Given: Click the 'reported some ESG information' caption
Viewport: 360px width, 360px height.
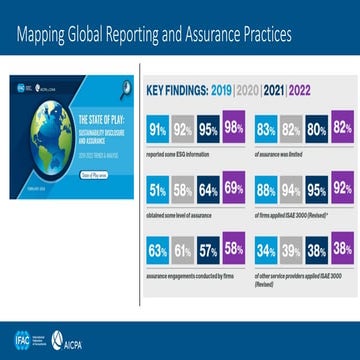Looking at the screenshot, I should click(x=178, y=155).
